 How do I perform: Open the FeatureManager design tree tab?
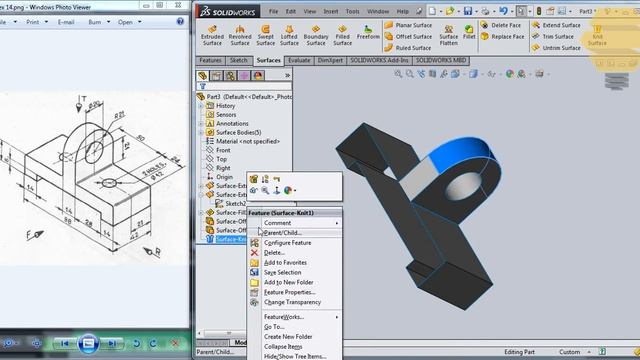[x=203, y=76]
